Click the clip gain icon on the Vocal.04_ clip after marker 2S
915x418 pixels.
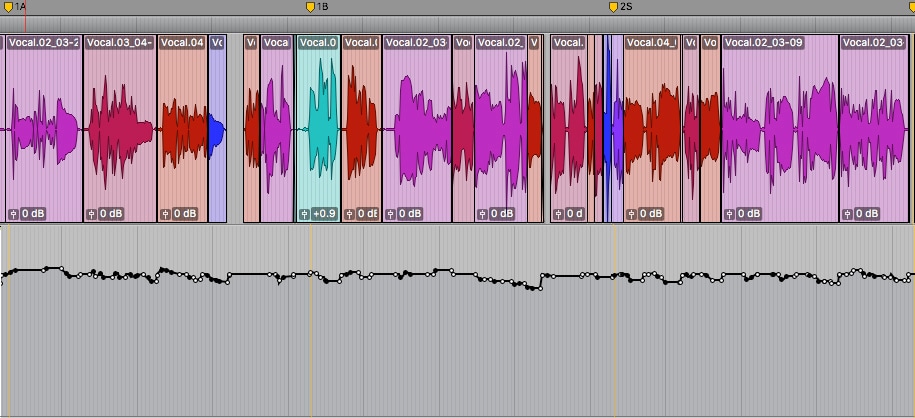(631, 214)
